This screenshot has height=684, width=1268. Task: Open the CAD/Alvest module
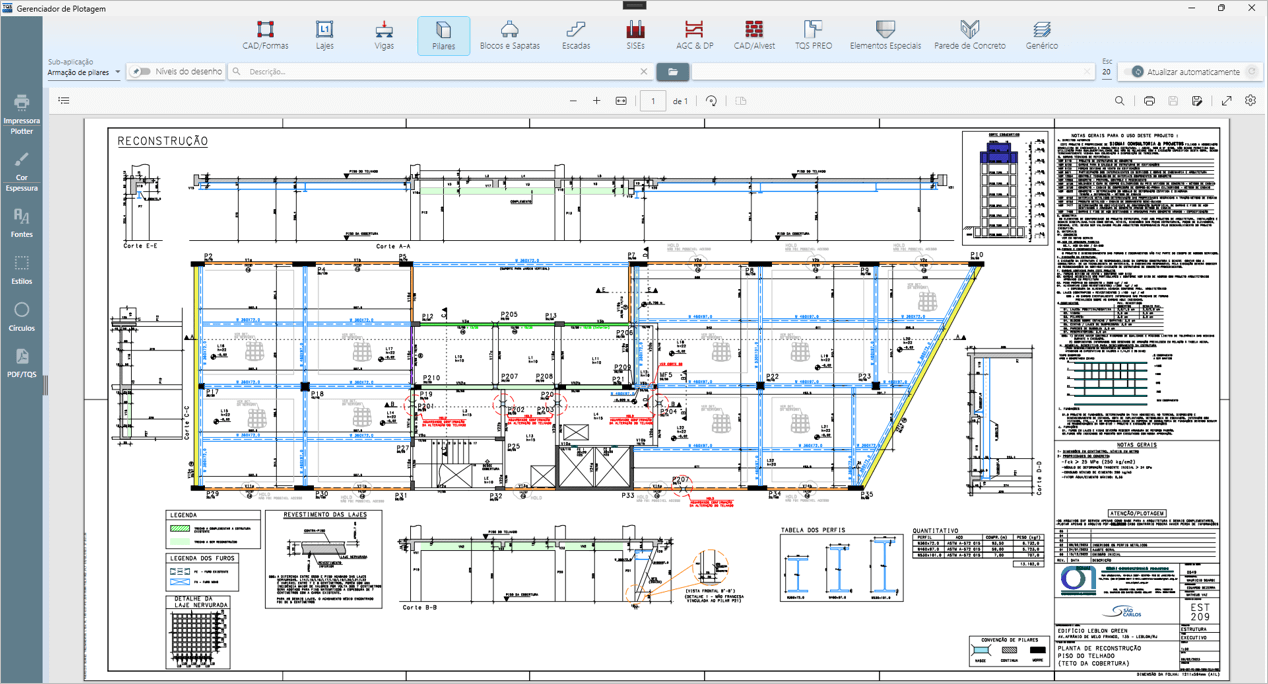[754, 35]
